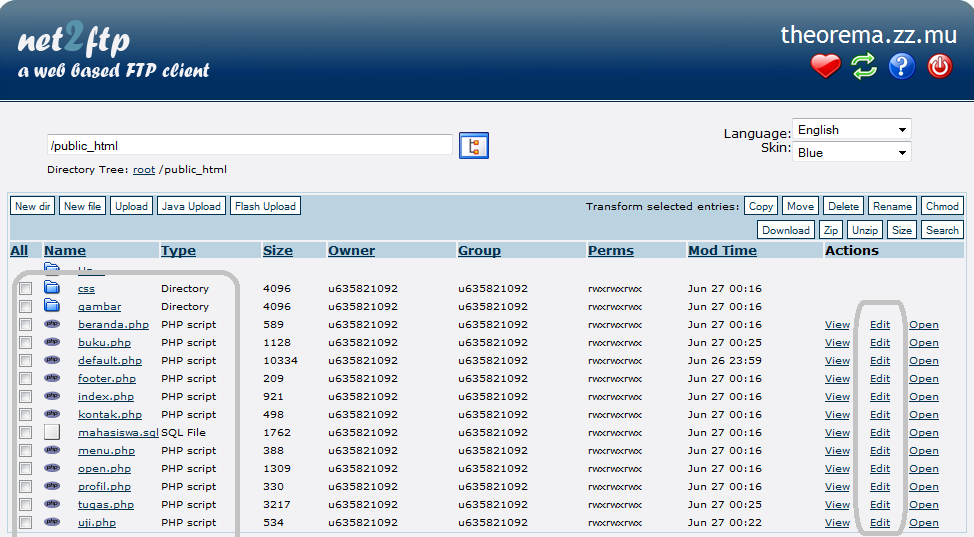Click Edit for default.php
The image size is (974, 537).
(x=880, y=360)
